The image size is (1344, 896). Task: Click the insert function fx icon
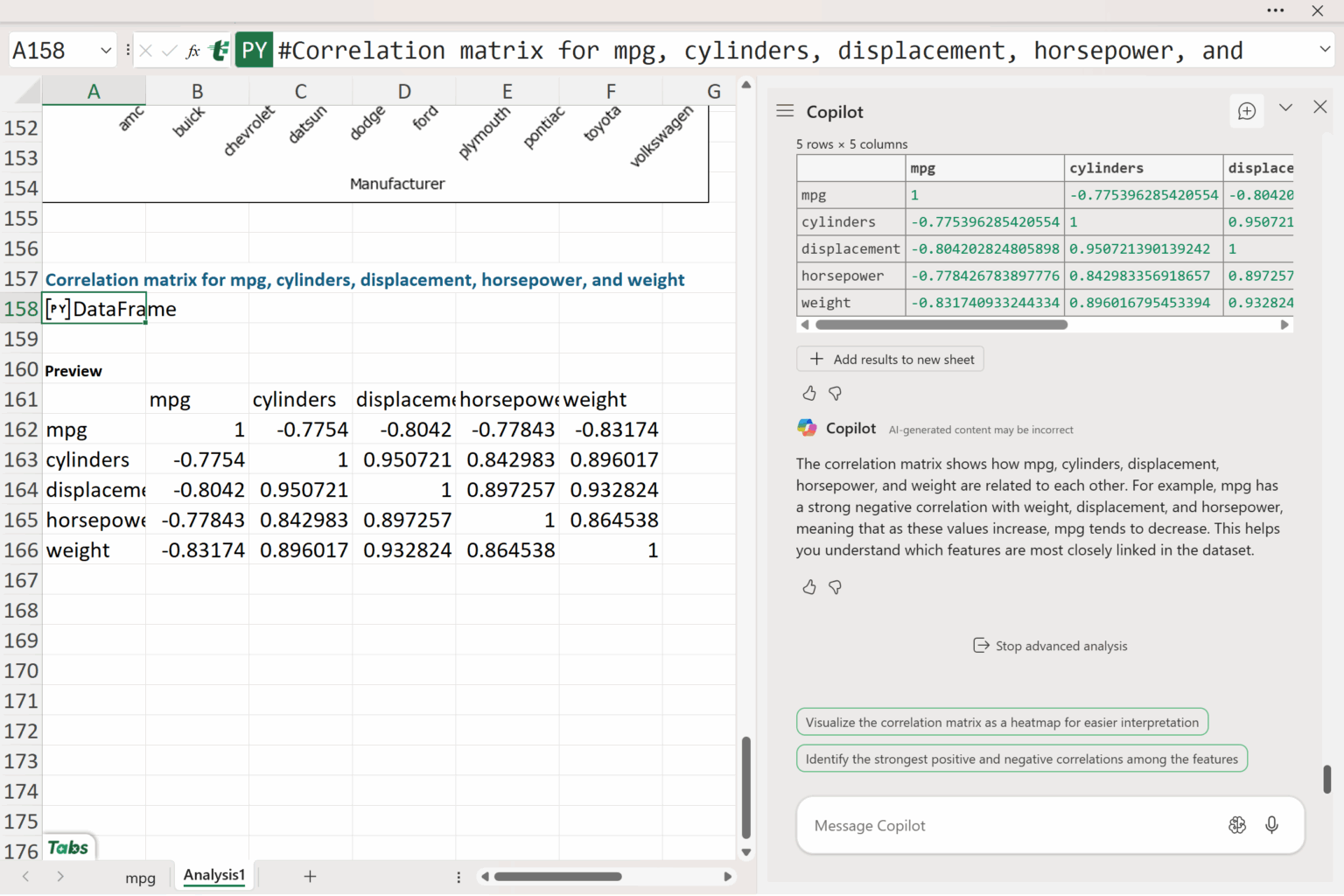coord(193,51)
